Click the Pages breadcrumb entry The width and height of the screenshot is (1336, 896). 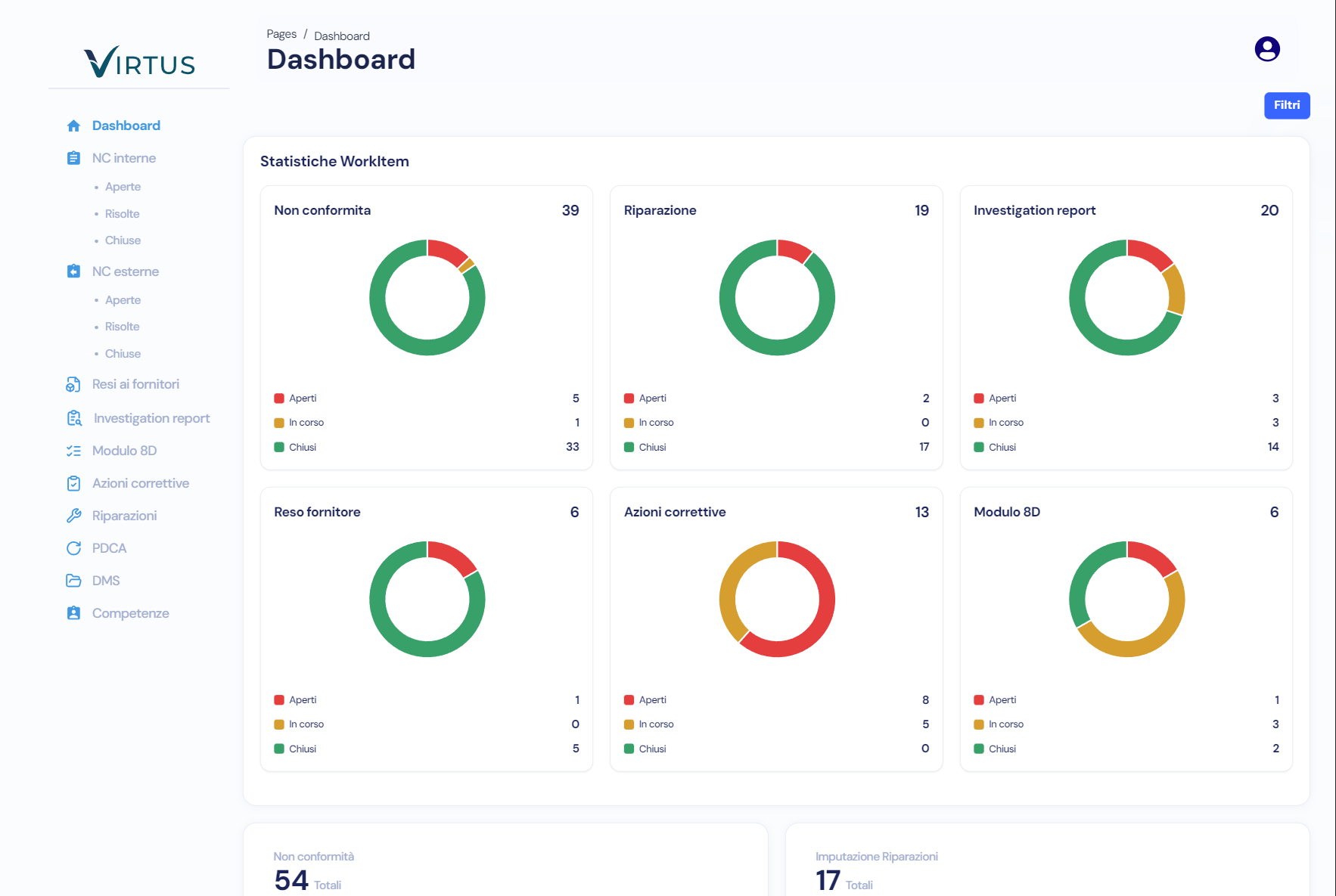coord(281,33)
